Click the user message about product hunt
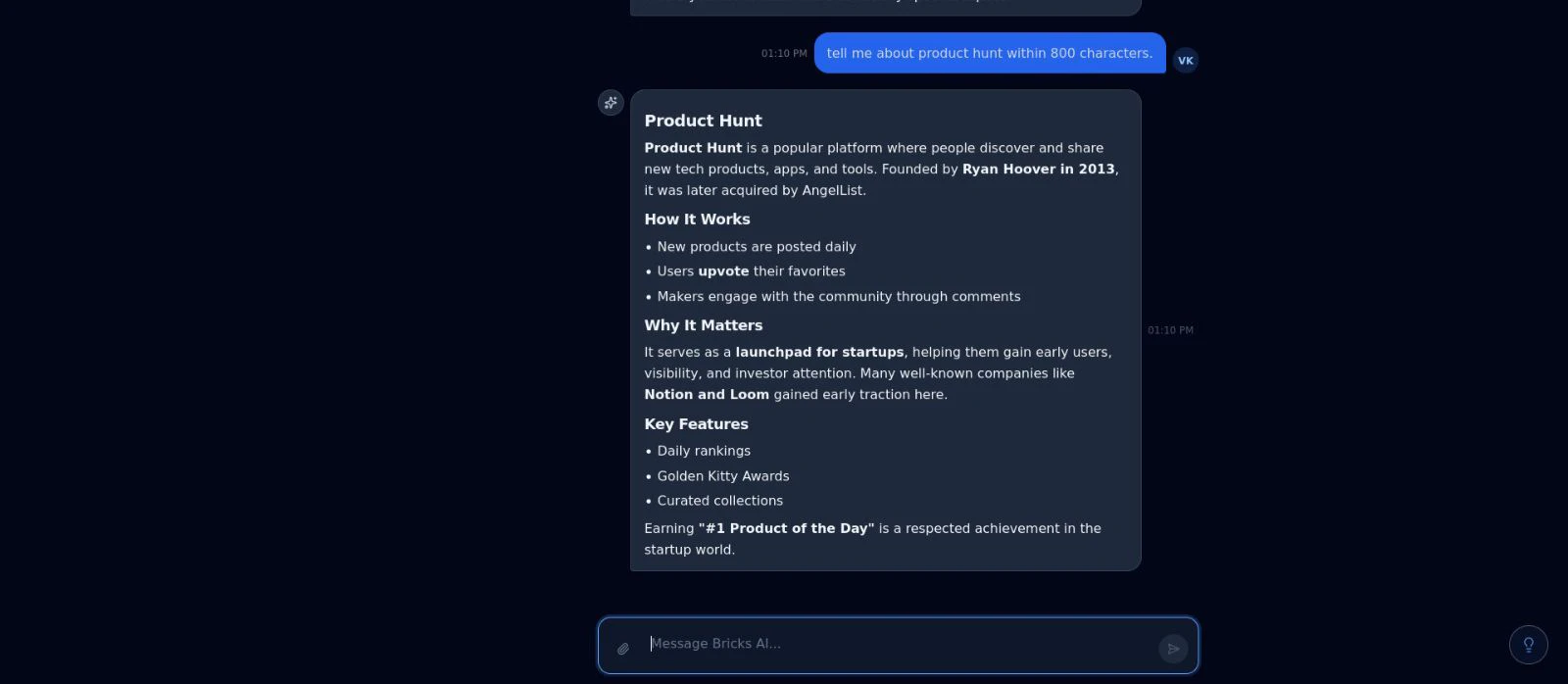 tap(990, 53)
